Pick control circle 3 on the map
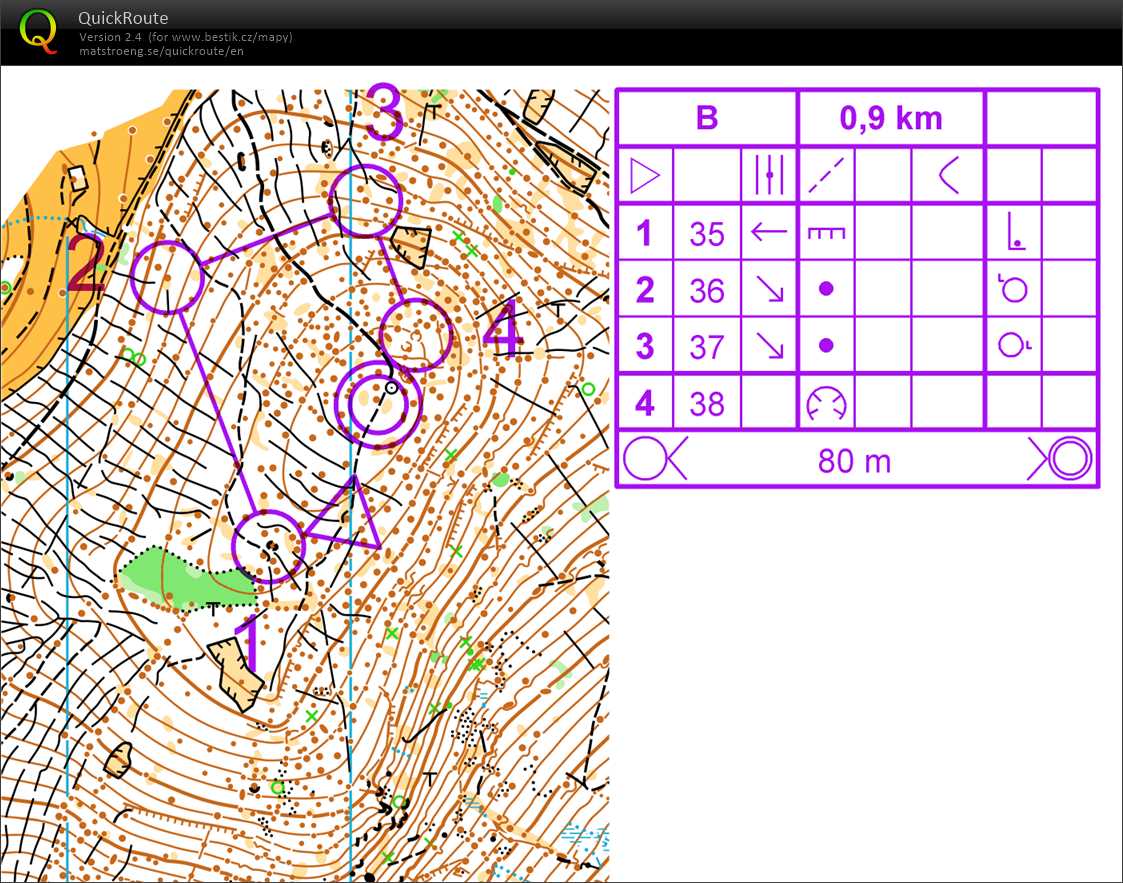Image resolution: width=1123 pixels, height=883 pixels. 366,201
